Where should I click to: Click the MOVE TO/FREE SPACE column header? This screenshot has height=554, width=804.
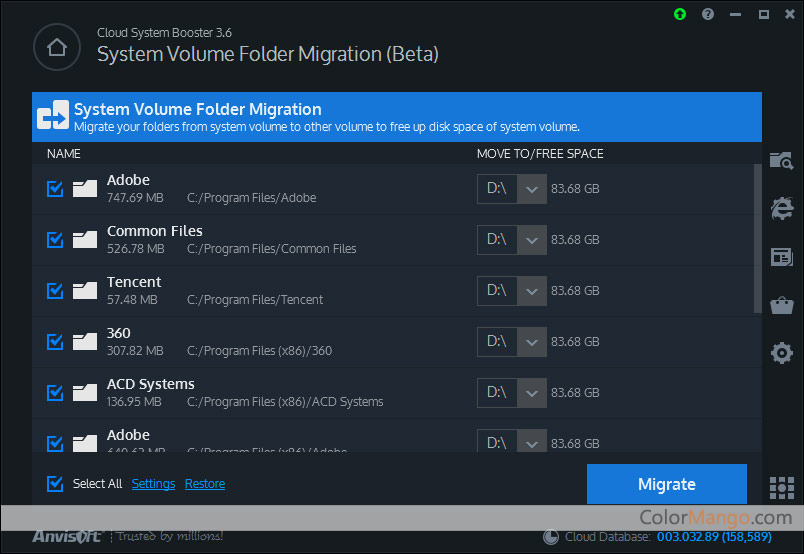coord(540,154)
